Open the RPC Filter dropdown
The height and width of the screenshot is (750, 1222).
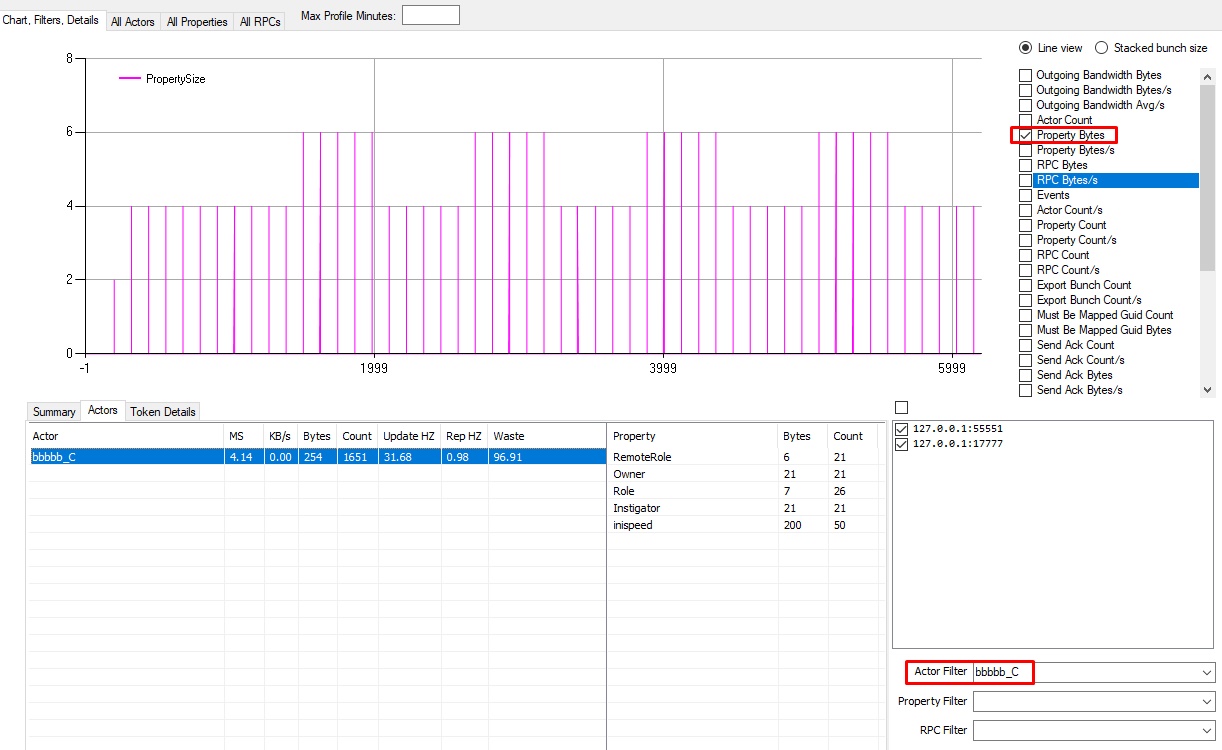coord(1207,731)
